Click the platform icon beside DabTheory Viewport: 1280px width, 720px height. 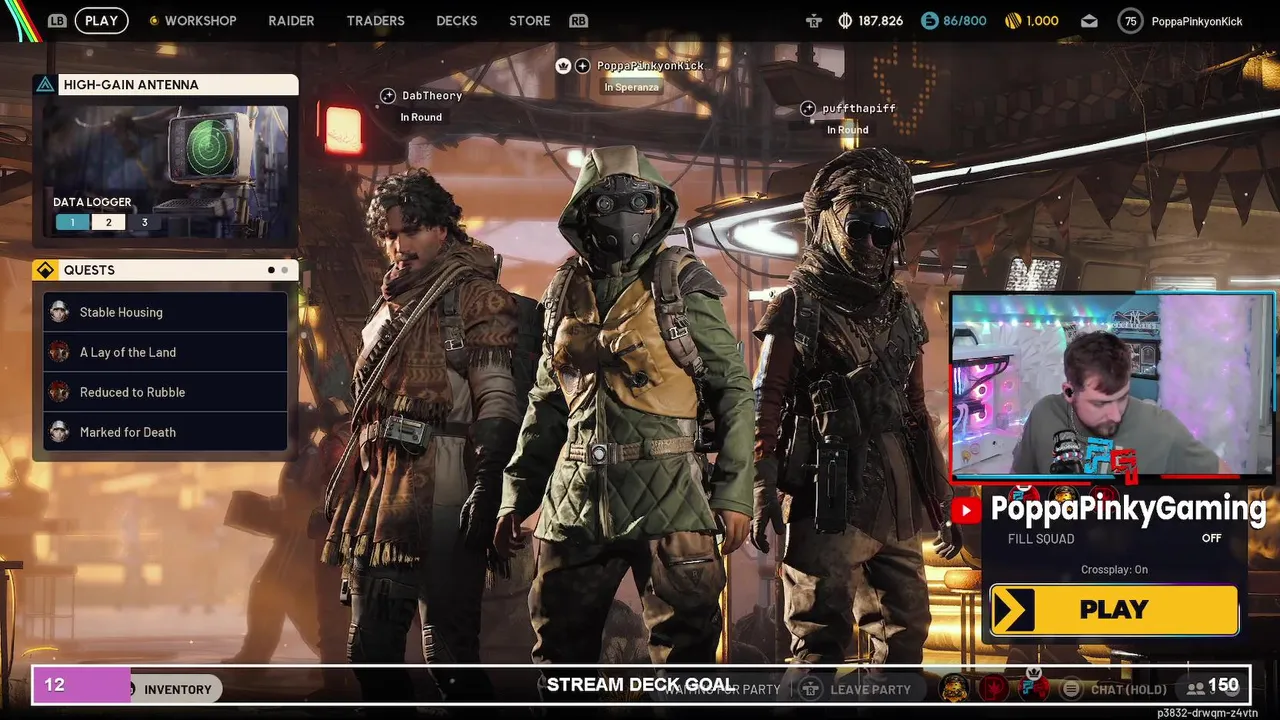click(388, 96)
